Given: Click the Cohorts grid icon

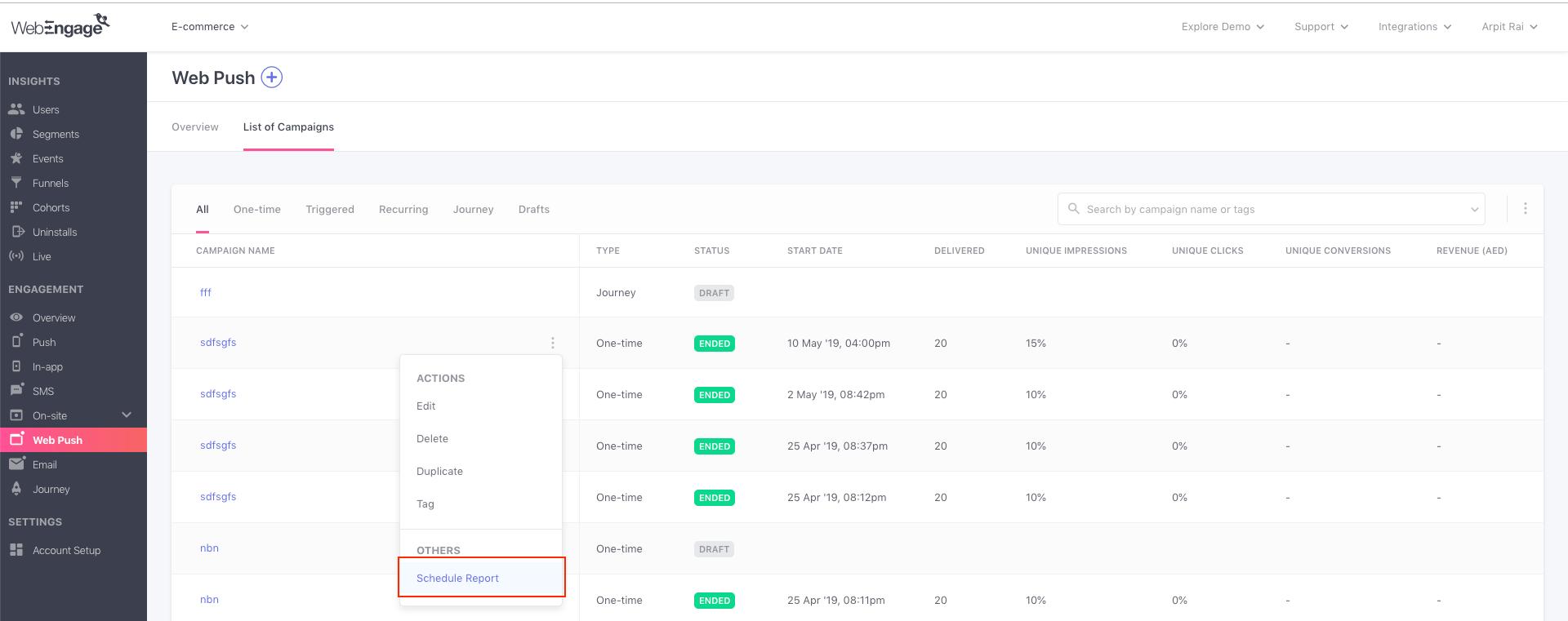Looking at the screenshot, I should [16, 207].
